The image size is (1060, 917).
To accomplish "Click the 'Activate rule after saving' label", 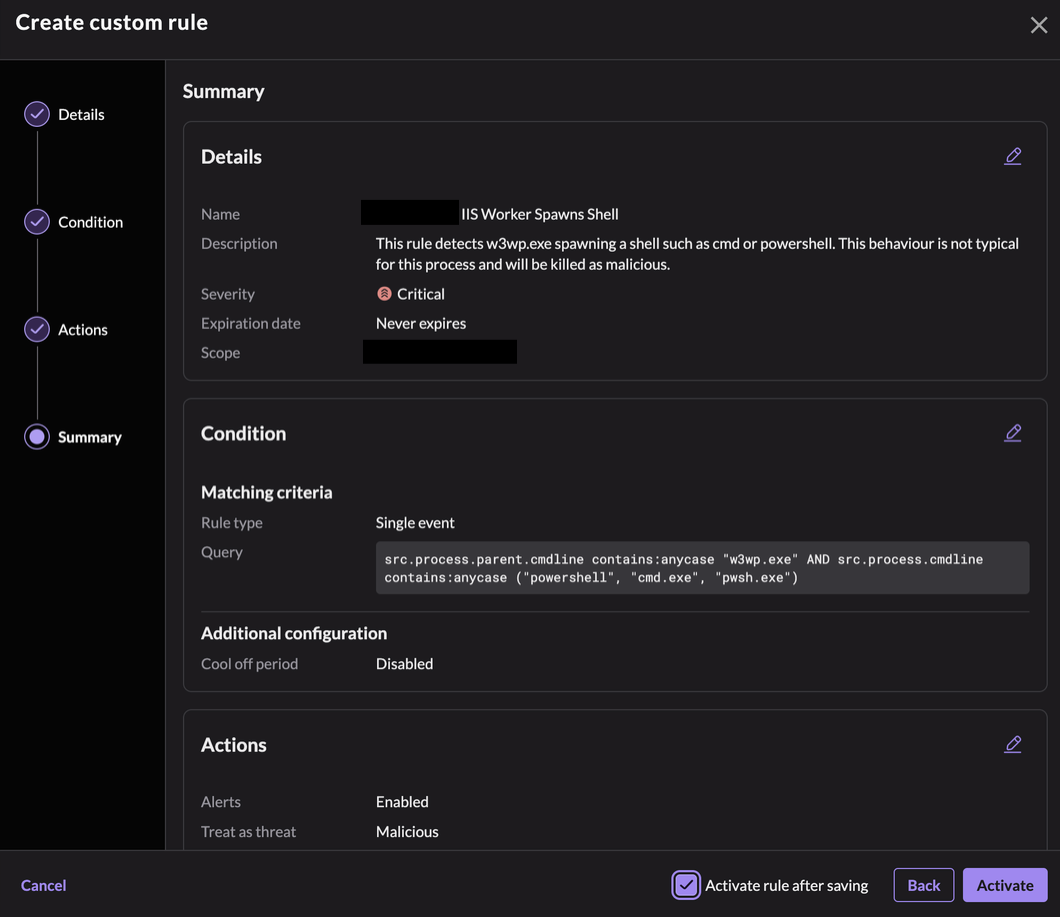I will (x=786, y=885).
